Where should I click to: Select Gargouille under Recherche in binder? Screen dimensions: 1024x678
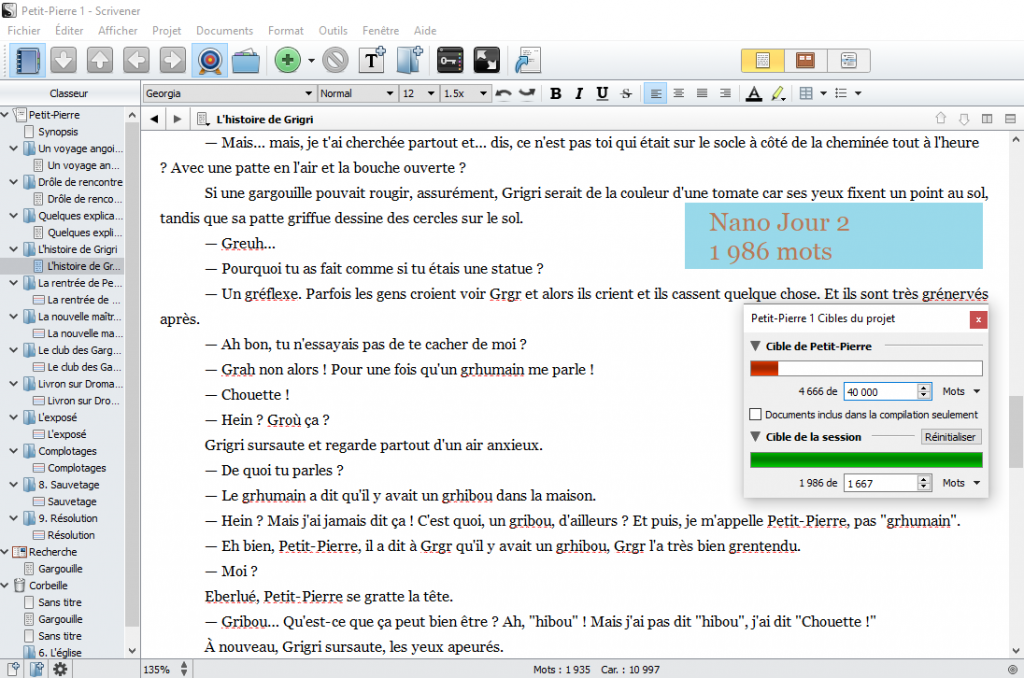click(60, 568)
